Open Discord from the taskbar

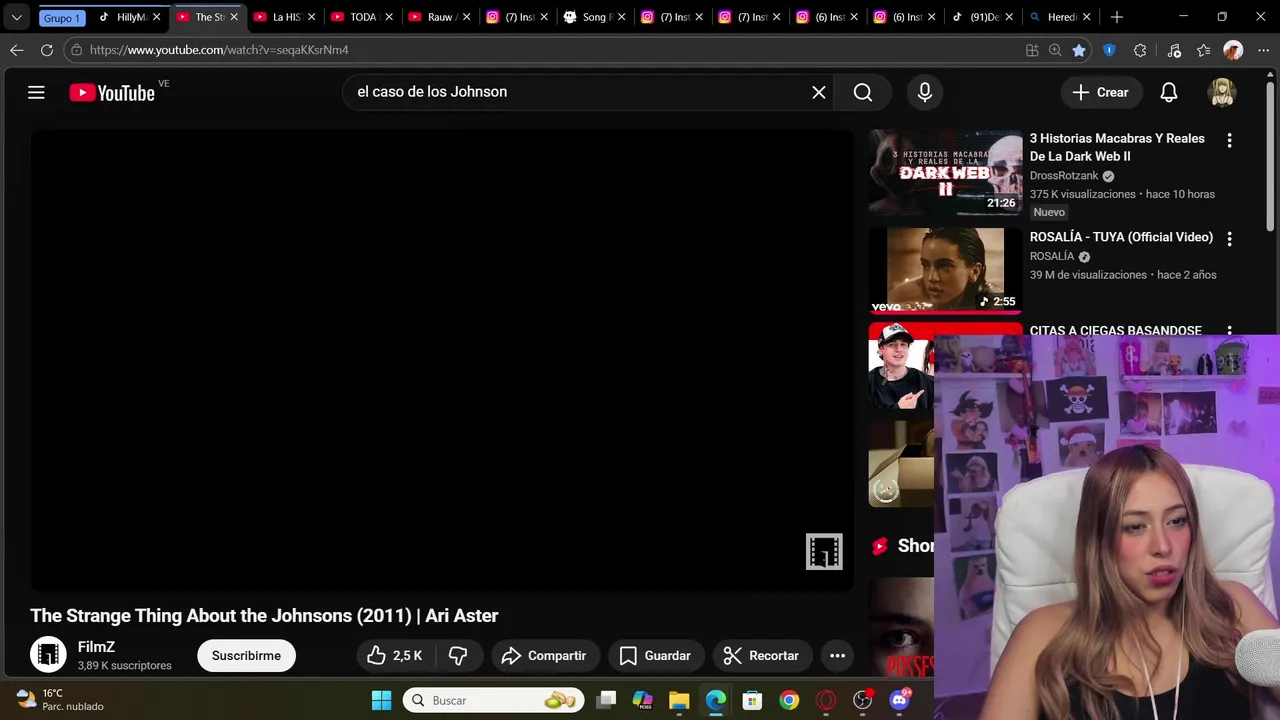click(899, 700)
